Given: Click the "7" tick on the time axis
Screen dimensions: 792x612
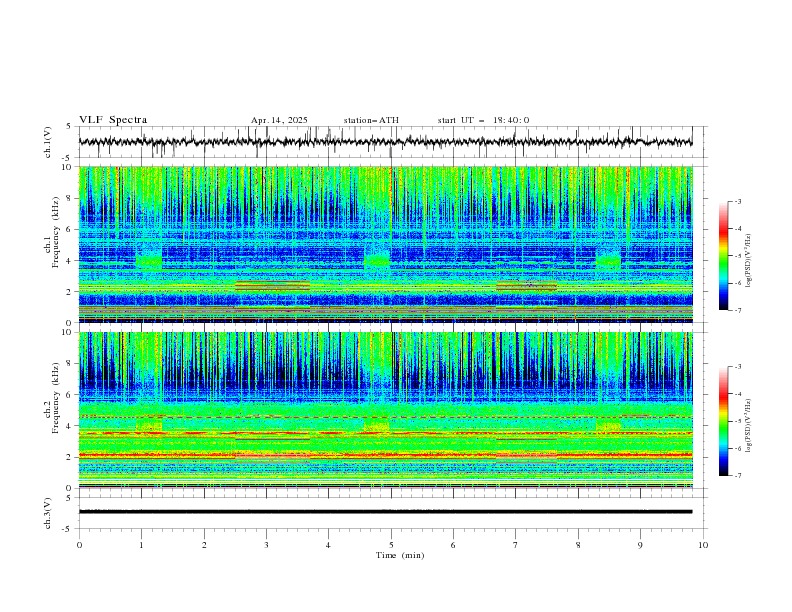Looking at the screenshot, I should click(515, 545).
